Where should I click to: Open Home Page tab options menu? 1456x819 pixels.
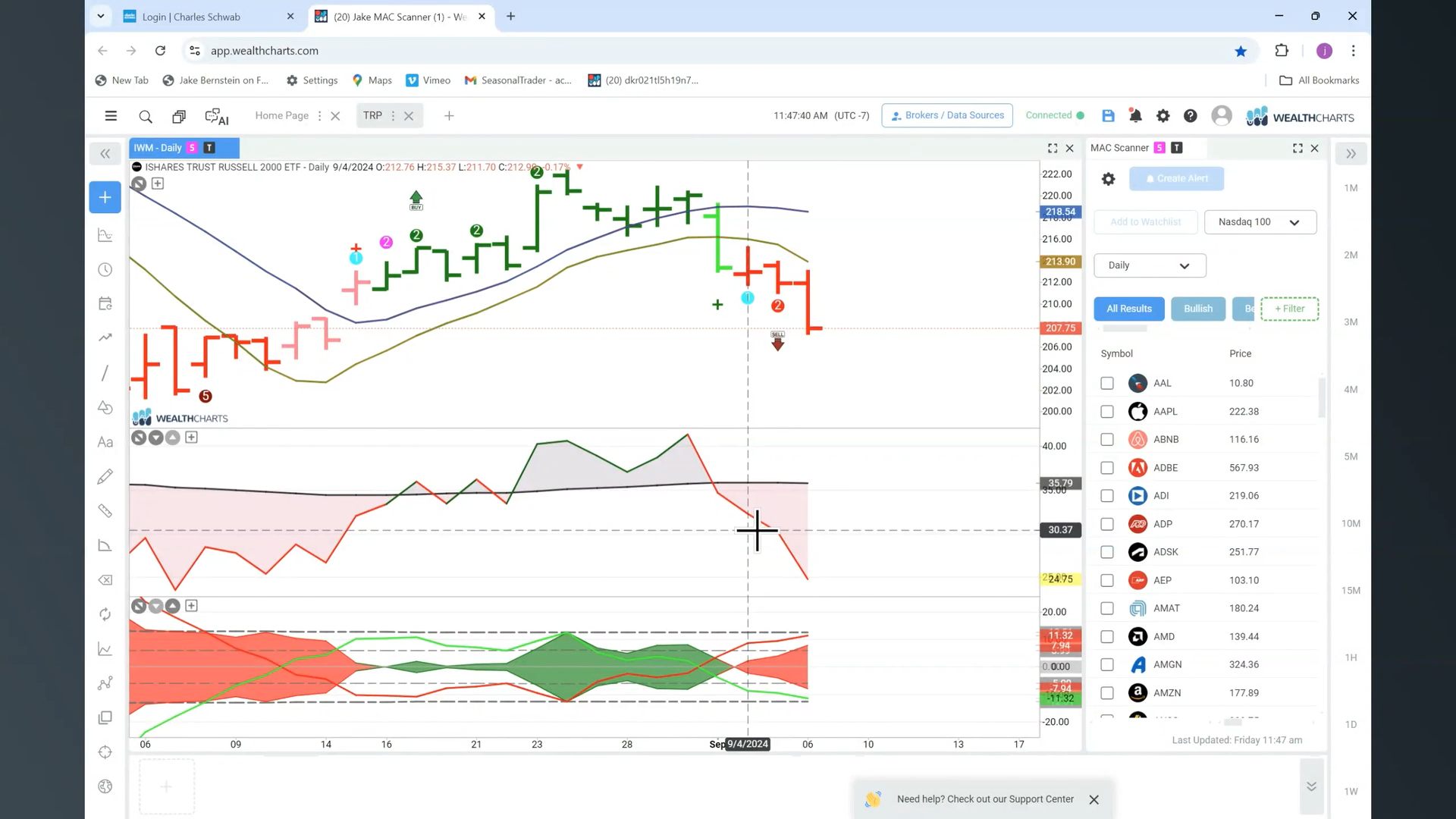319,116
